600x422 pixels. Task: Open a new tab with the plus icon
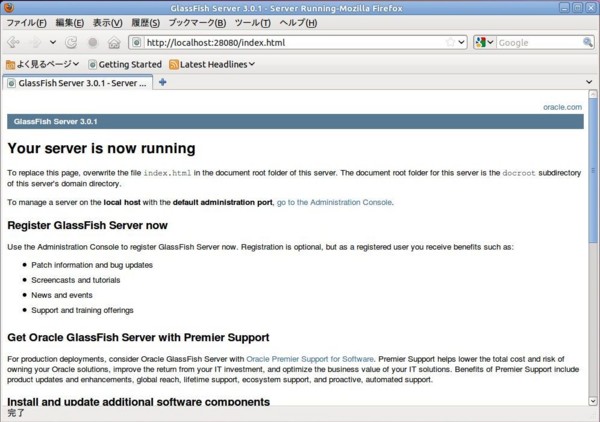click(162, 82)
